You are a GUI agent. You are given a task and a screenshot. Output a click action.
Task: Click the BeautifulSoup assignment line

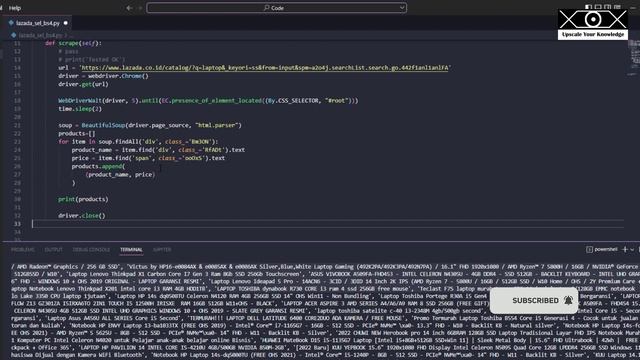(x=150, y=125)
